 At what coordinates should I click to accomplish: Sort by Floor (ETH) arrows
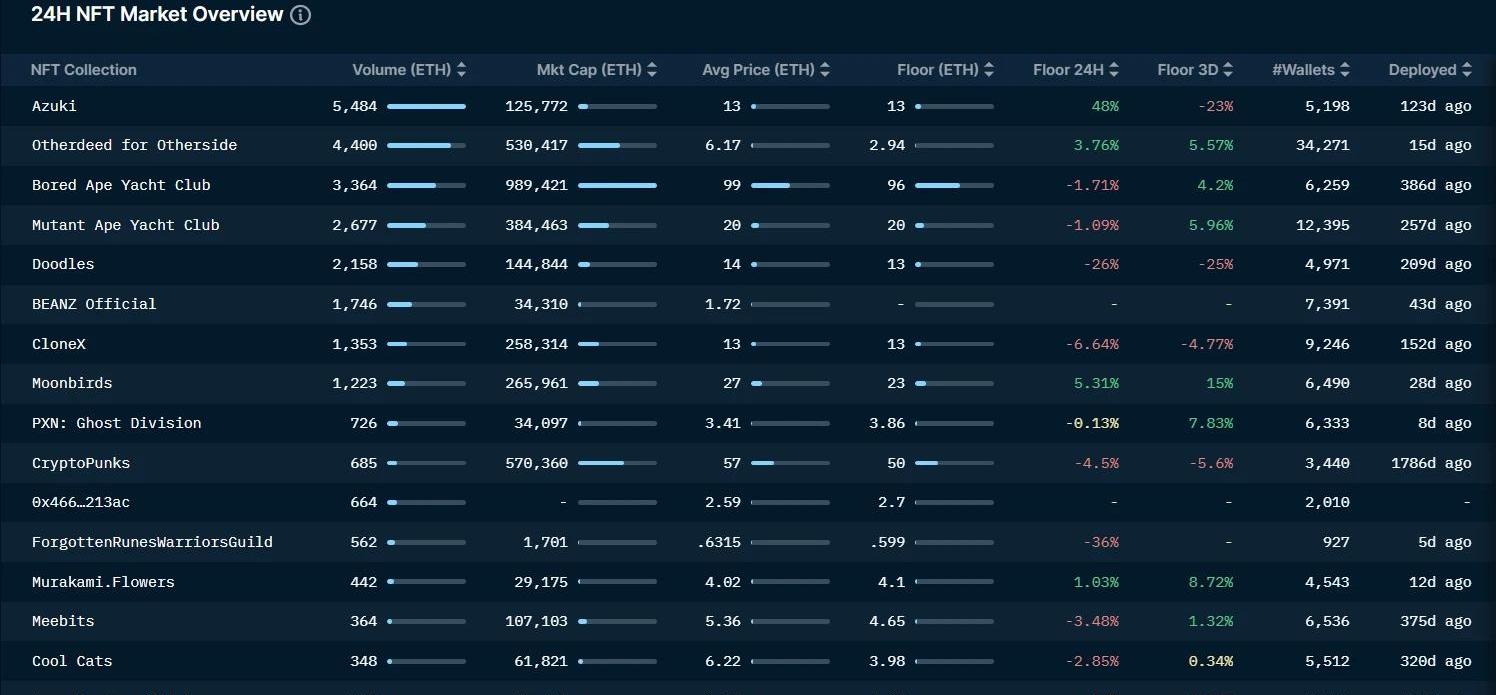point(989,70)
